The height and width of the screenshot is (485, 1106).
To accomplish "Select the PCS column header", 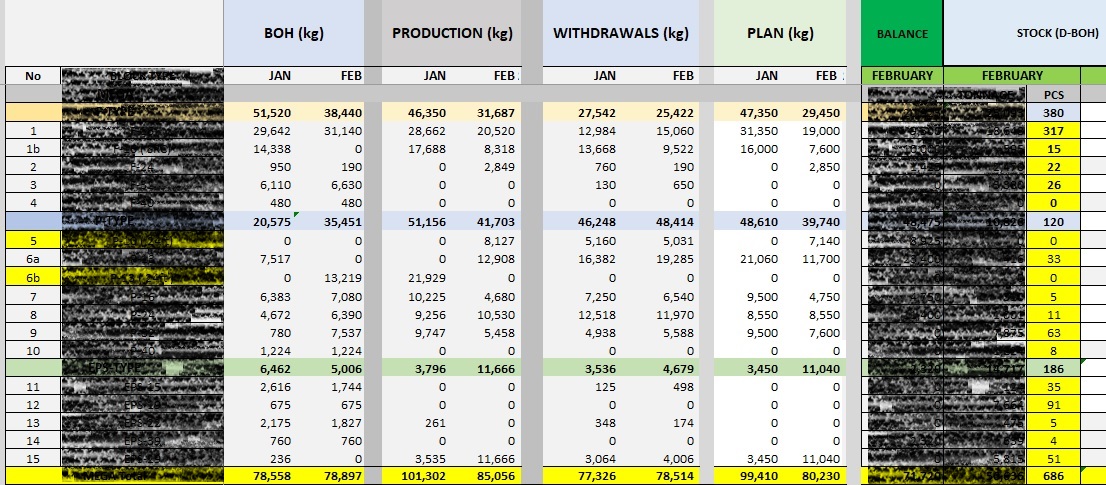I will coord(1055,94).
